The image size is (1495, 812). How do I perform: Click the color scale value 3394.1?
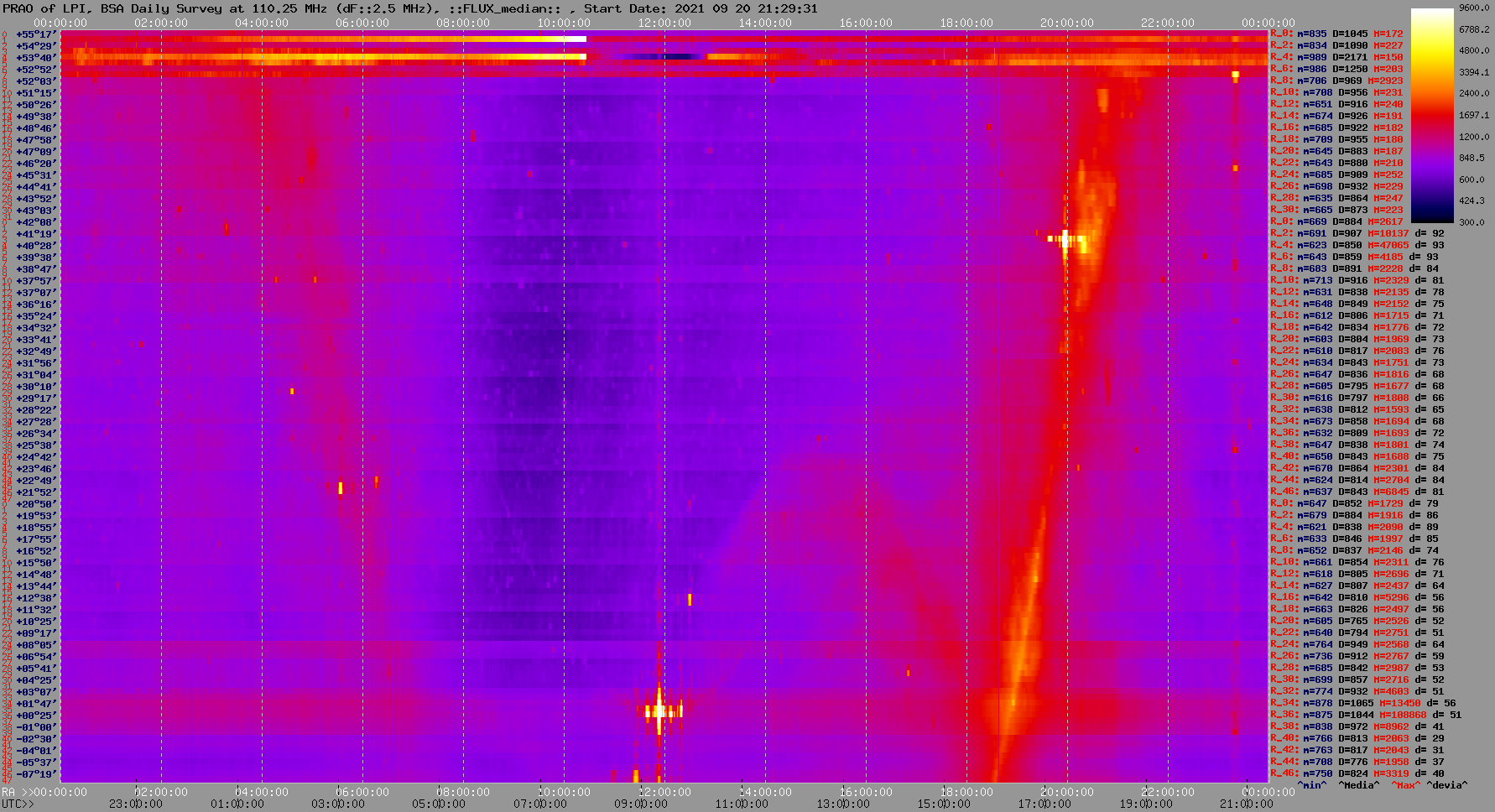1474,72
